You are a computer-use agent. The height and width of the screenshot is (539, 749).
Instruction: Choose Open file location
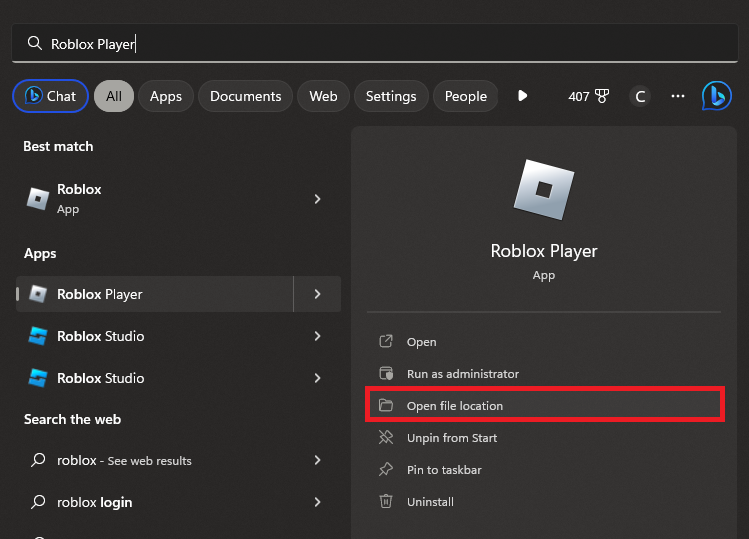455,406
